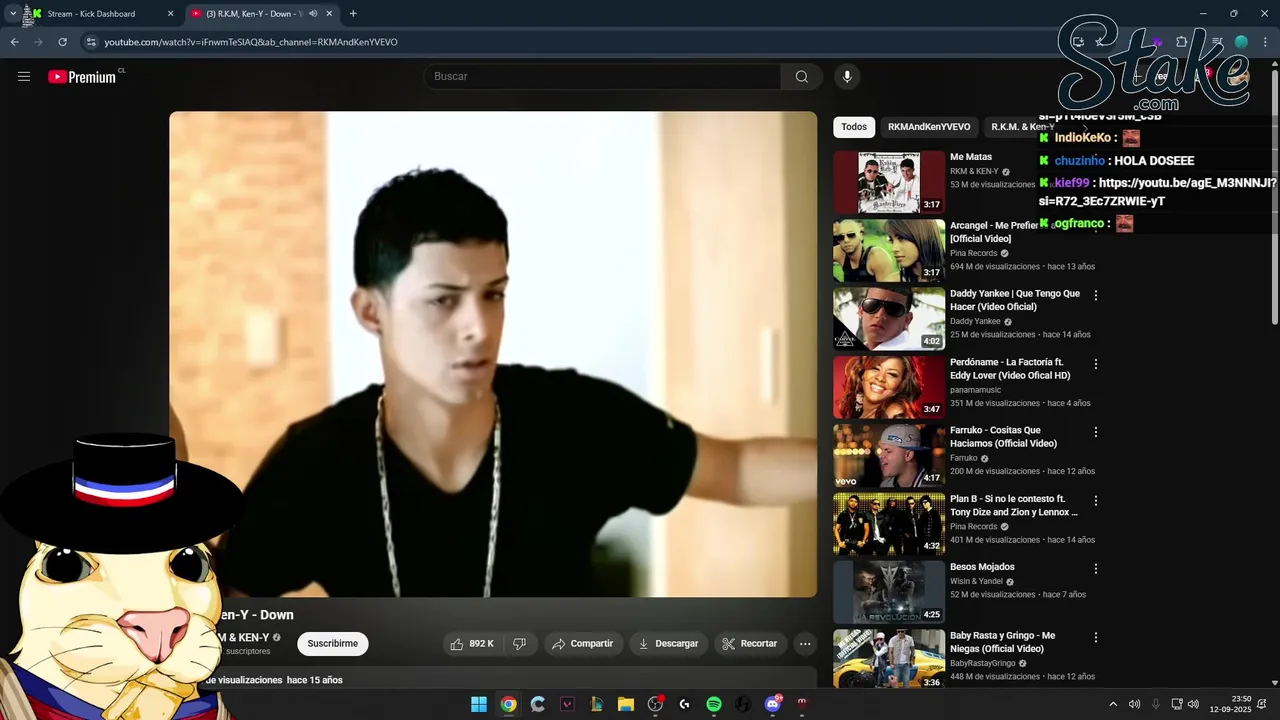Image resolution: width=1280 pixels, height=720 pixels.
Task: Open the Baby Rasta y Gringo thumbnail
Action: 889,658
